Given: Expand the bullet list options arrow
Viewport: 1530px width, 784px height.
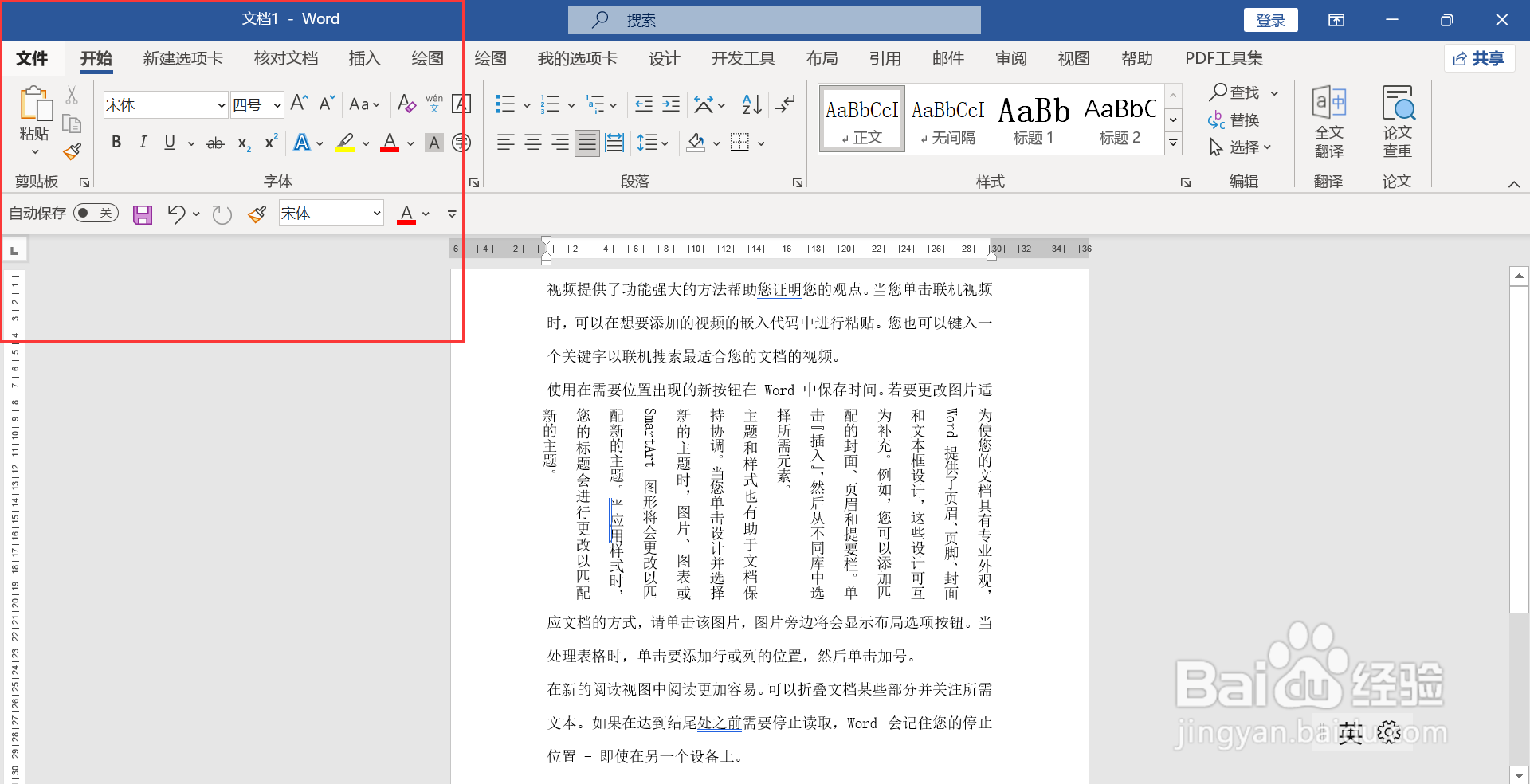Looking at the screenshot, I should point(527,104).
